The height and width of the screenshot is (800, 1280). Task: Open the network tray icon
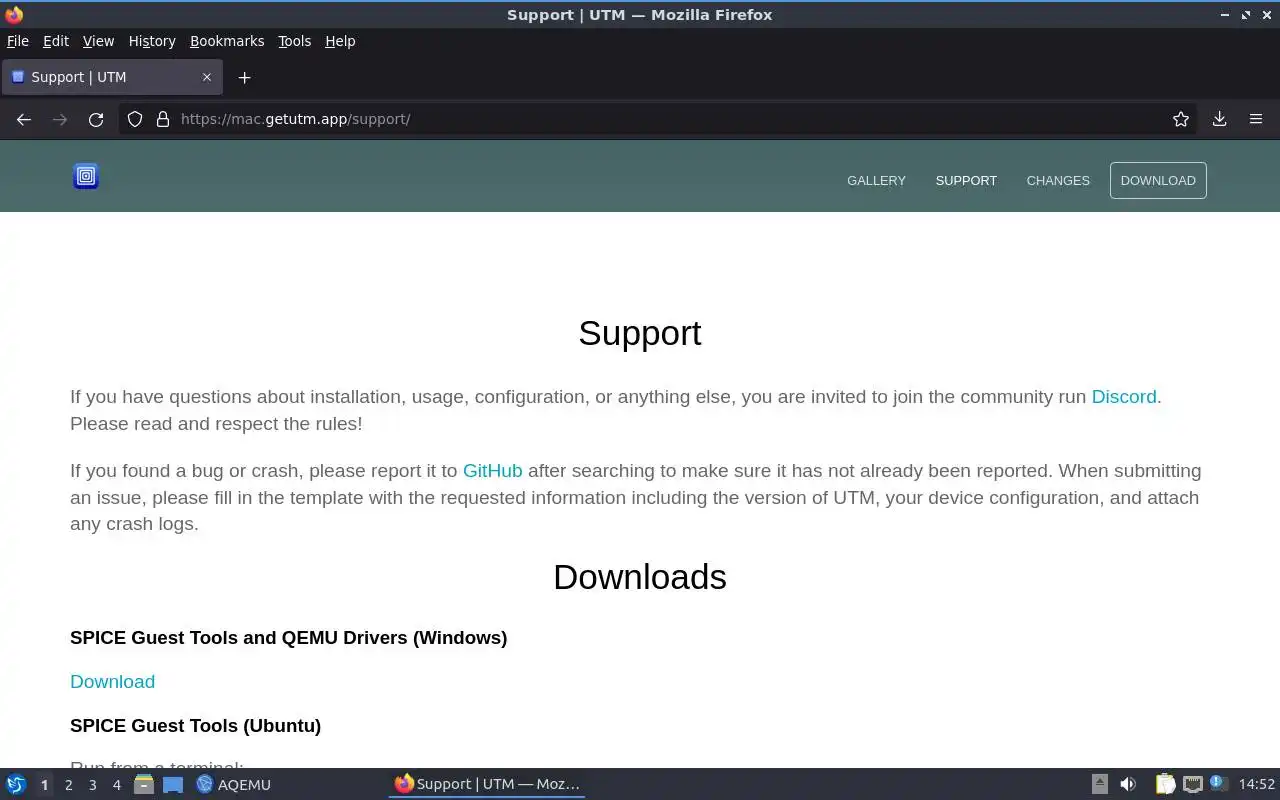[1193, 784]
